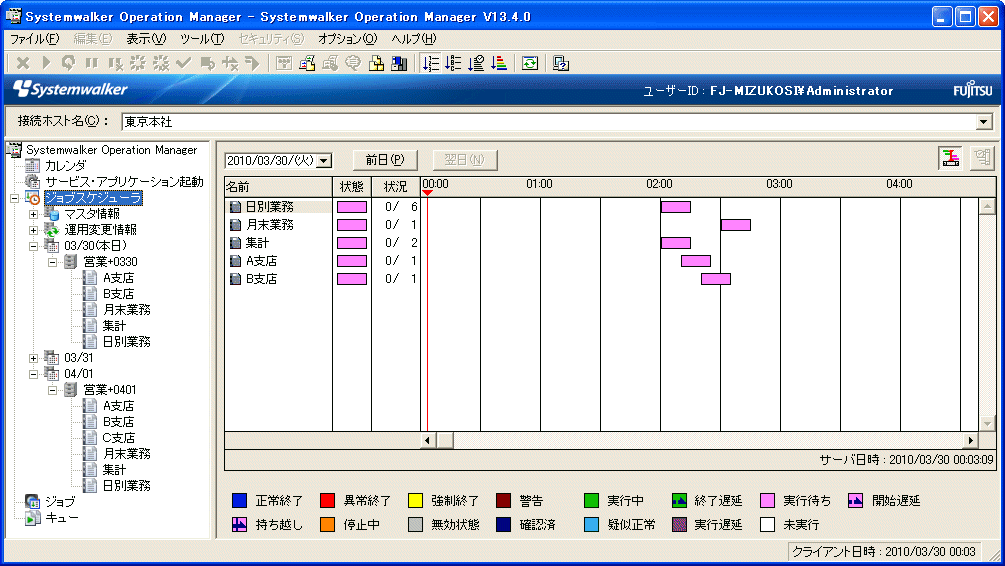Open the 表示(V) menu
1005x566 pixels.
click(x=145, y=38)
